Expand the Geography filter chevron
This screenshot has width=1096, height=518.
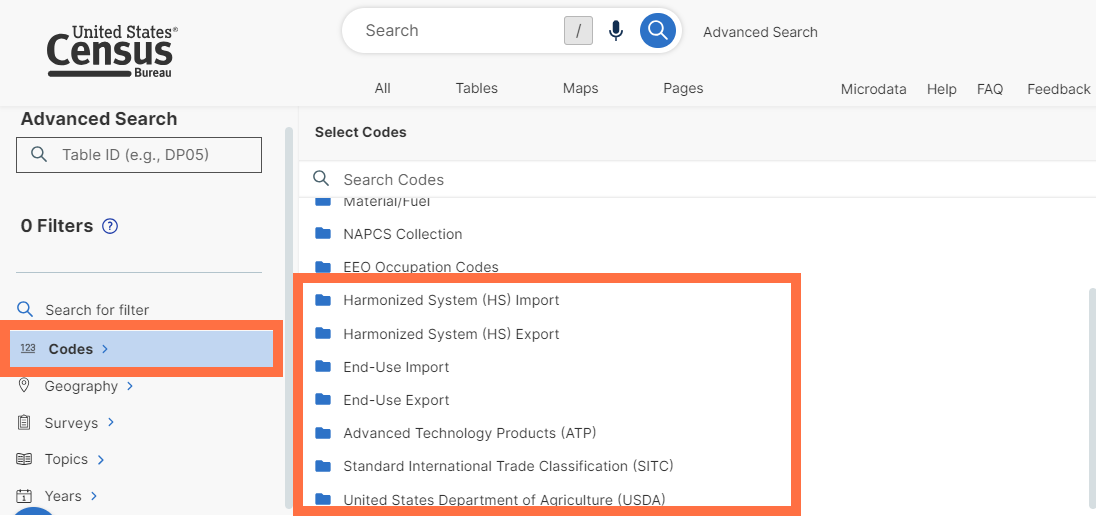point(129,386)
